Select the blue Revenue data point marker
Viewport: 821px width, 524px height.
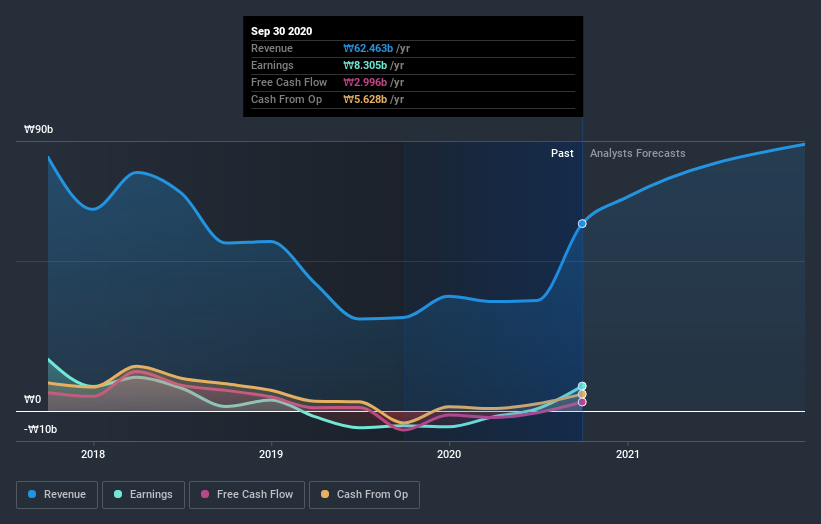click(582, 224)
